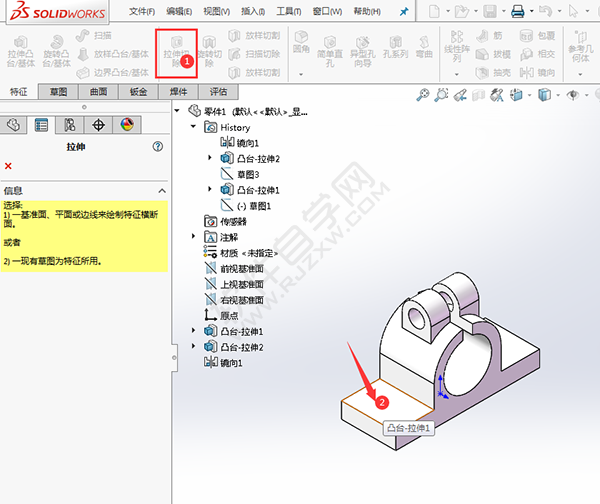Select the Shell (抽壳) tool
Viewport: 600px width, 504px height.
point(493,72)
